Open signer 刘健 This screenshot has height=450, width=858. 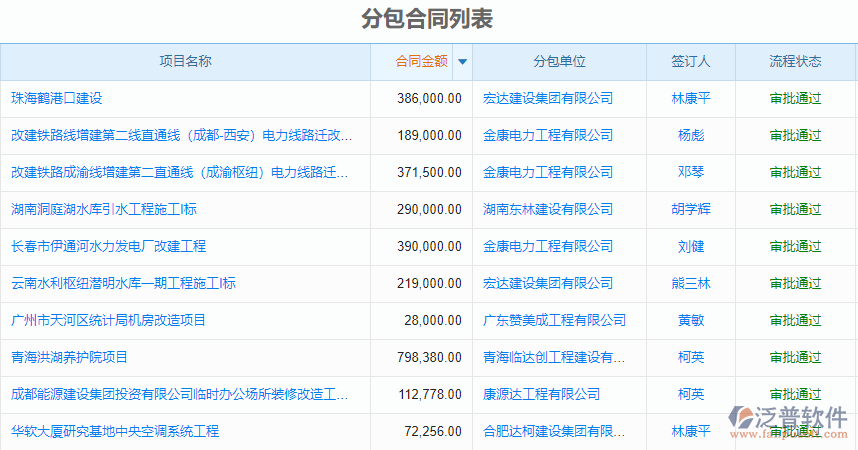coord(691,246)
